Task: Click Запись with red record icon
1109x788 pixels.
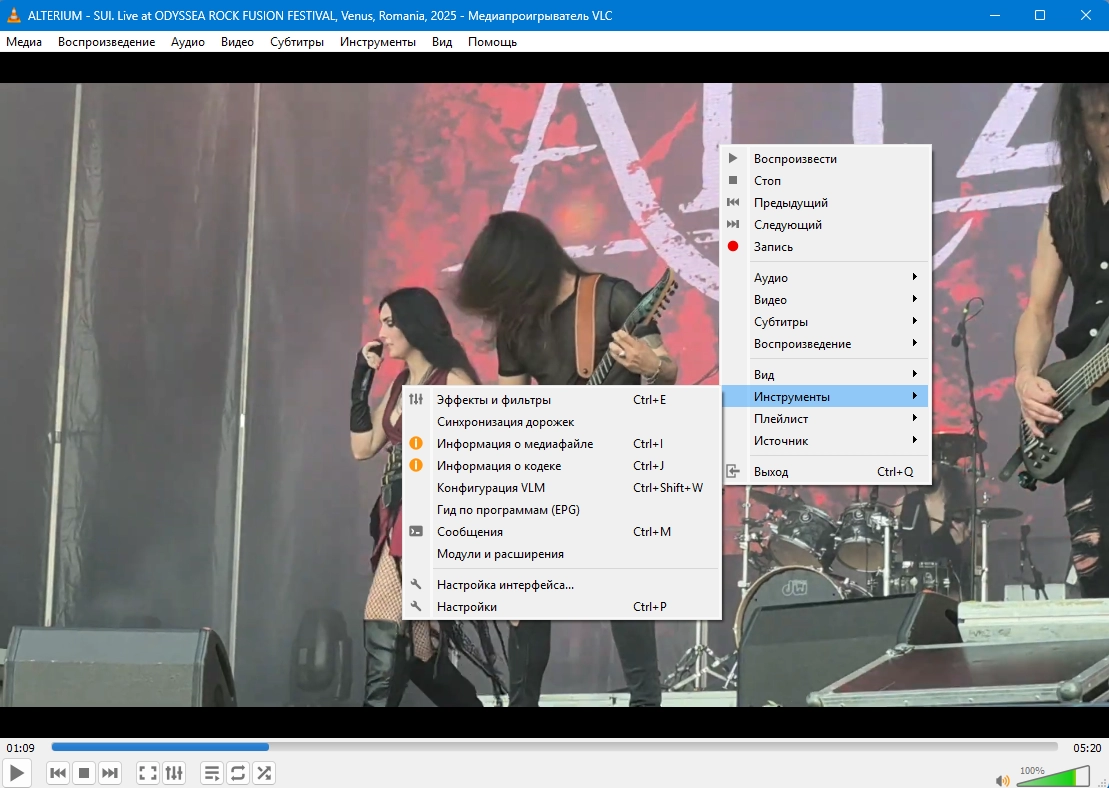Action: tap(773, 247)
